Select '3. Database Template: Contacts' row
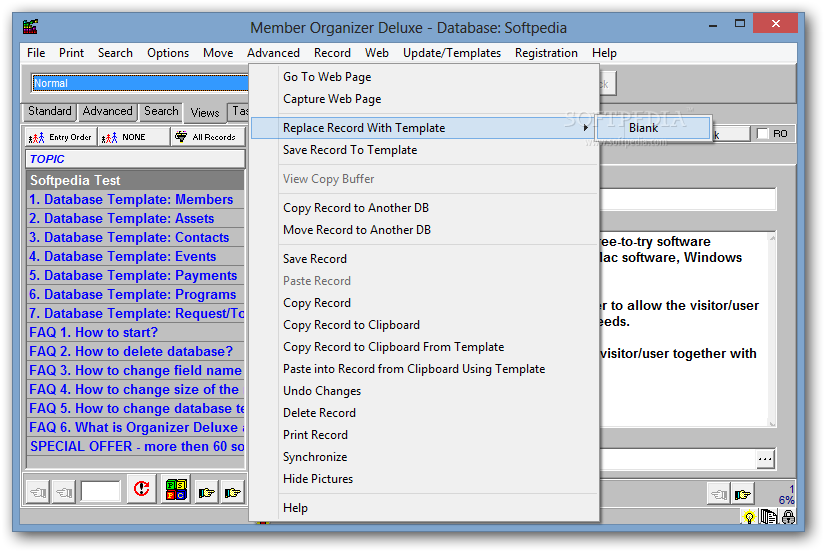The image size is (825, 552). click(135, 237)
